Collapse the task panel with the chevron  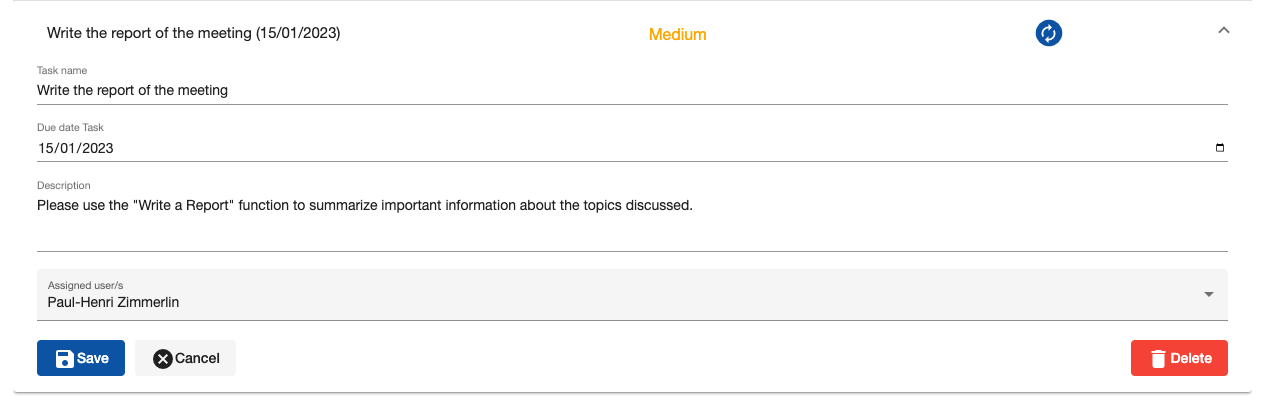pos(1223,31)
